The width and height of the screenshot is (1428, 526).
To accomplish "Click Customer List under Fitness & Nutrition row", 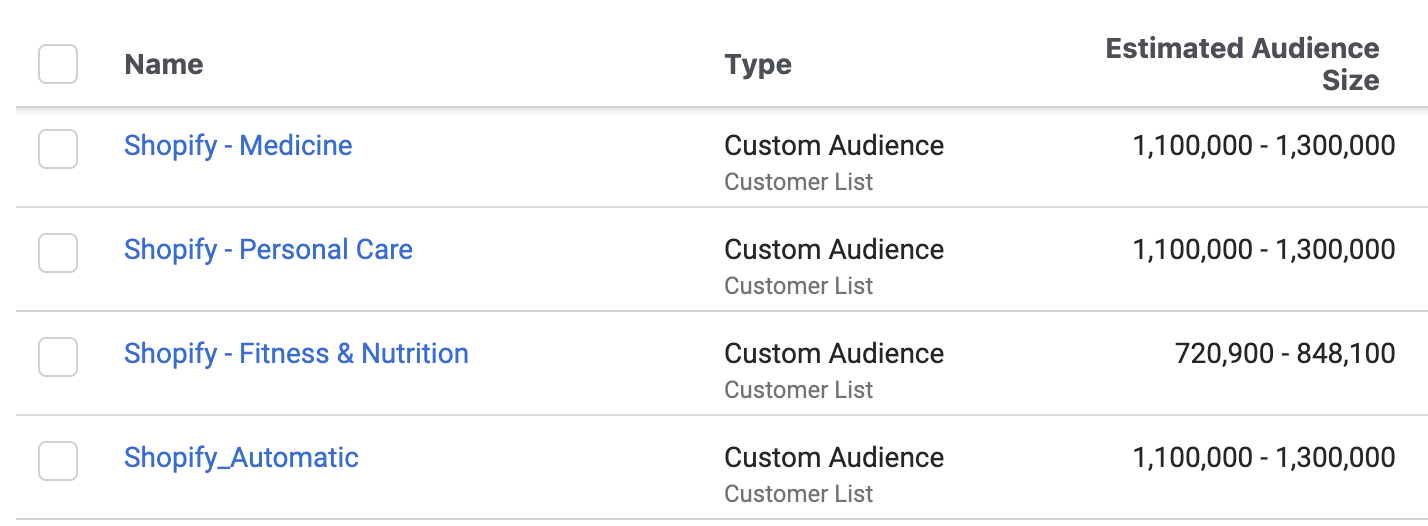I will [799, 390].
